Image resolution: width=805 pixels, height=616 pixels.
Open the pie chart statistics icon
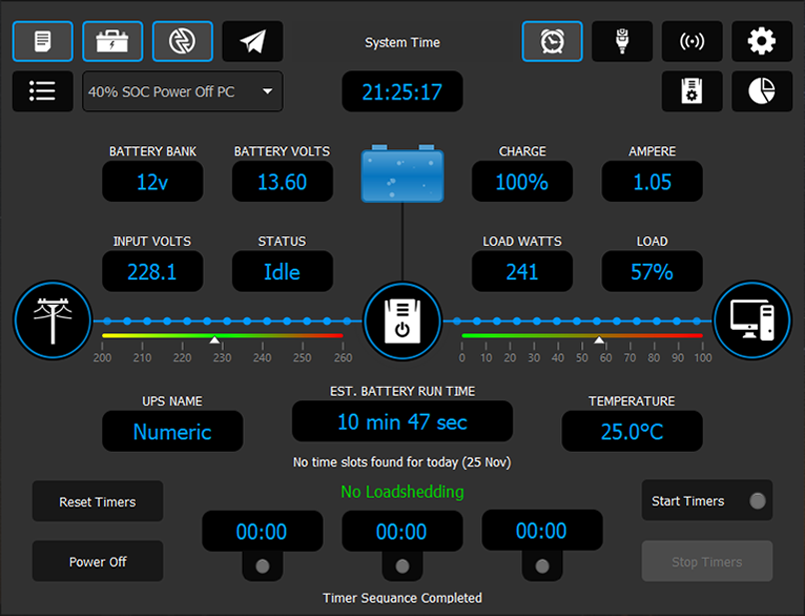click(762, 91)
